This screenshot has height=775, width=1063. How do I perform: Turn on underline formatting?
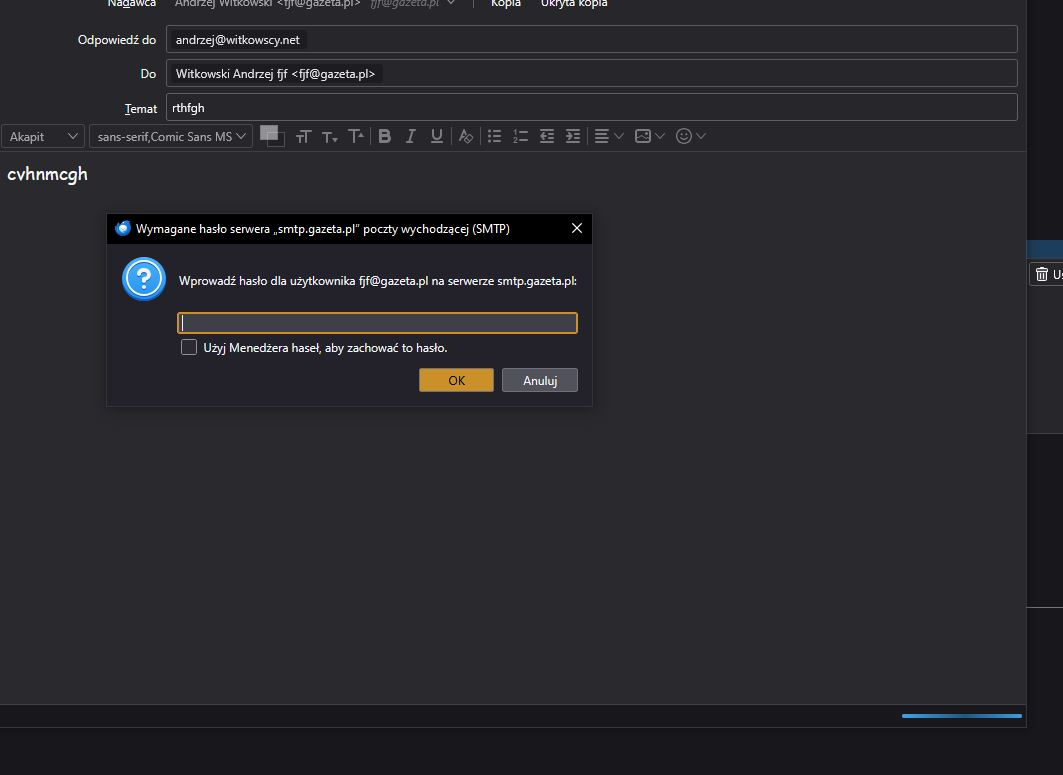[x=436, y=136]
